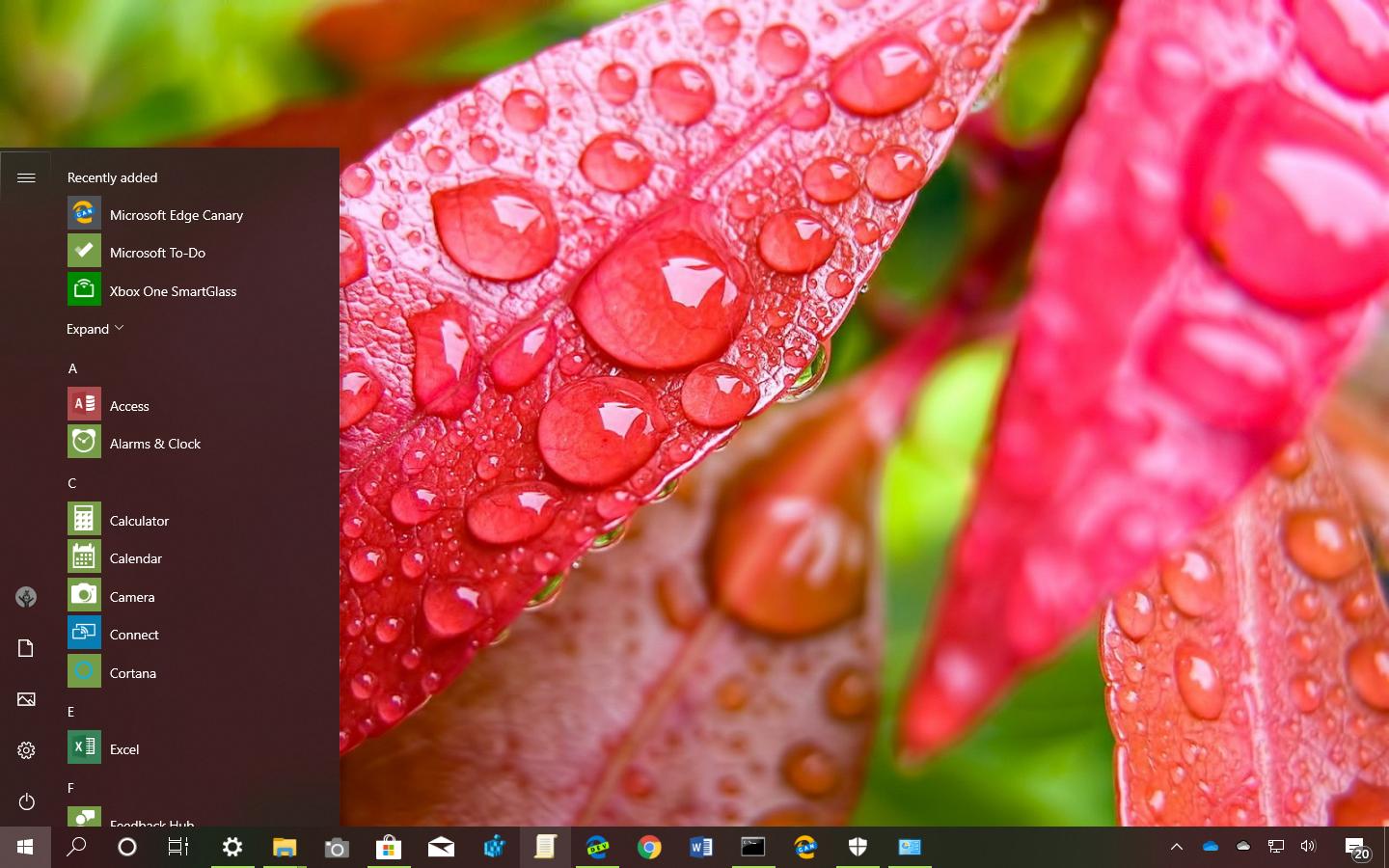The height and width of the screenshot is (868, 1389).
Task: Expand the hidden system tray icons
Action: click(1177, 847)
